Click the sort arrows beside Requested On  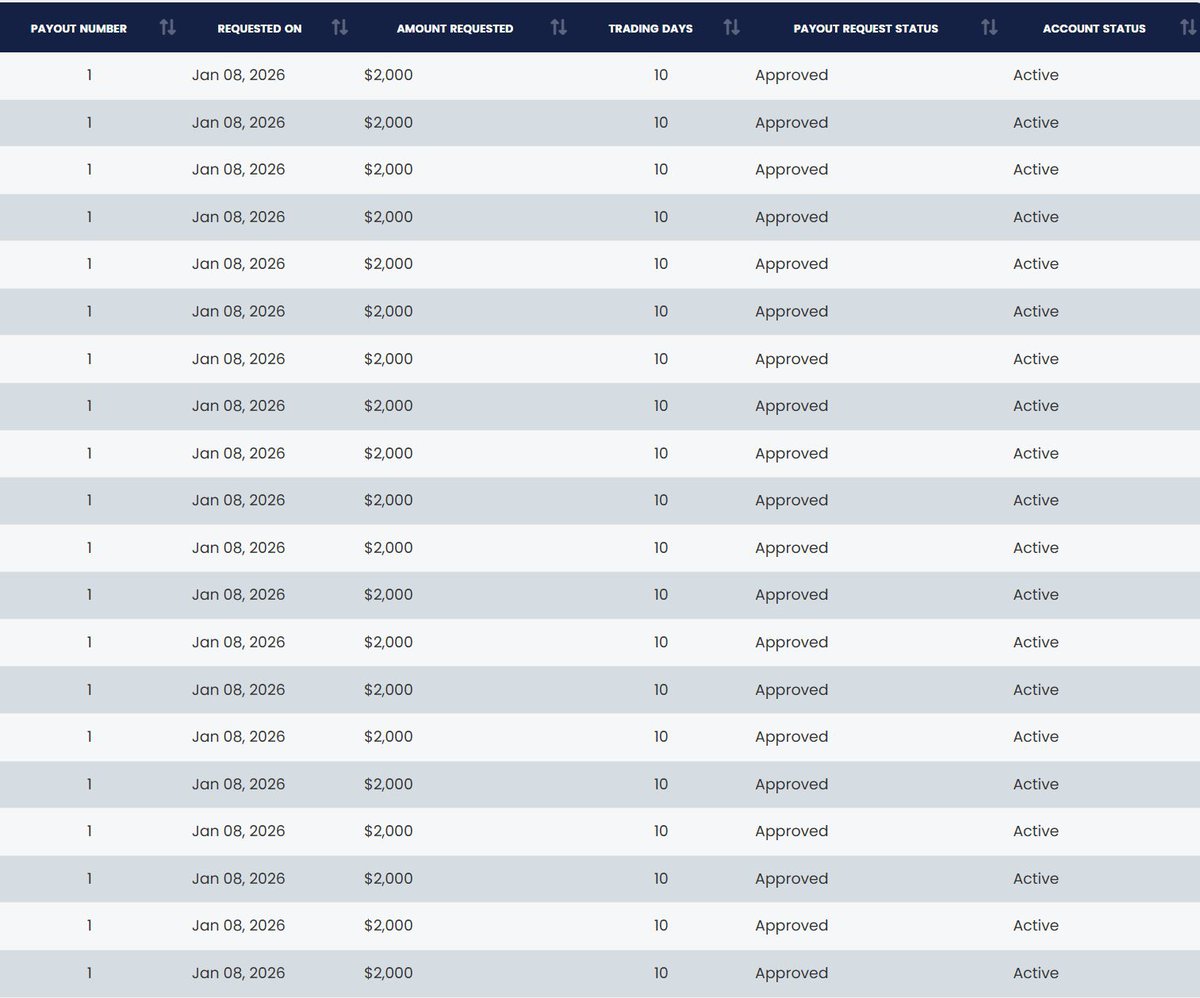click(x=340, y=28)
